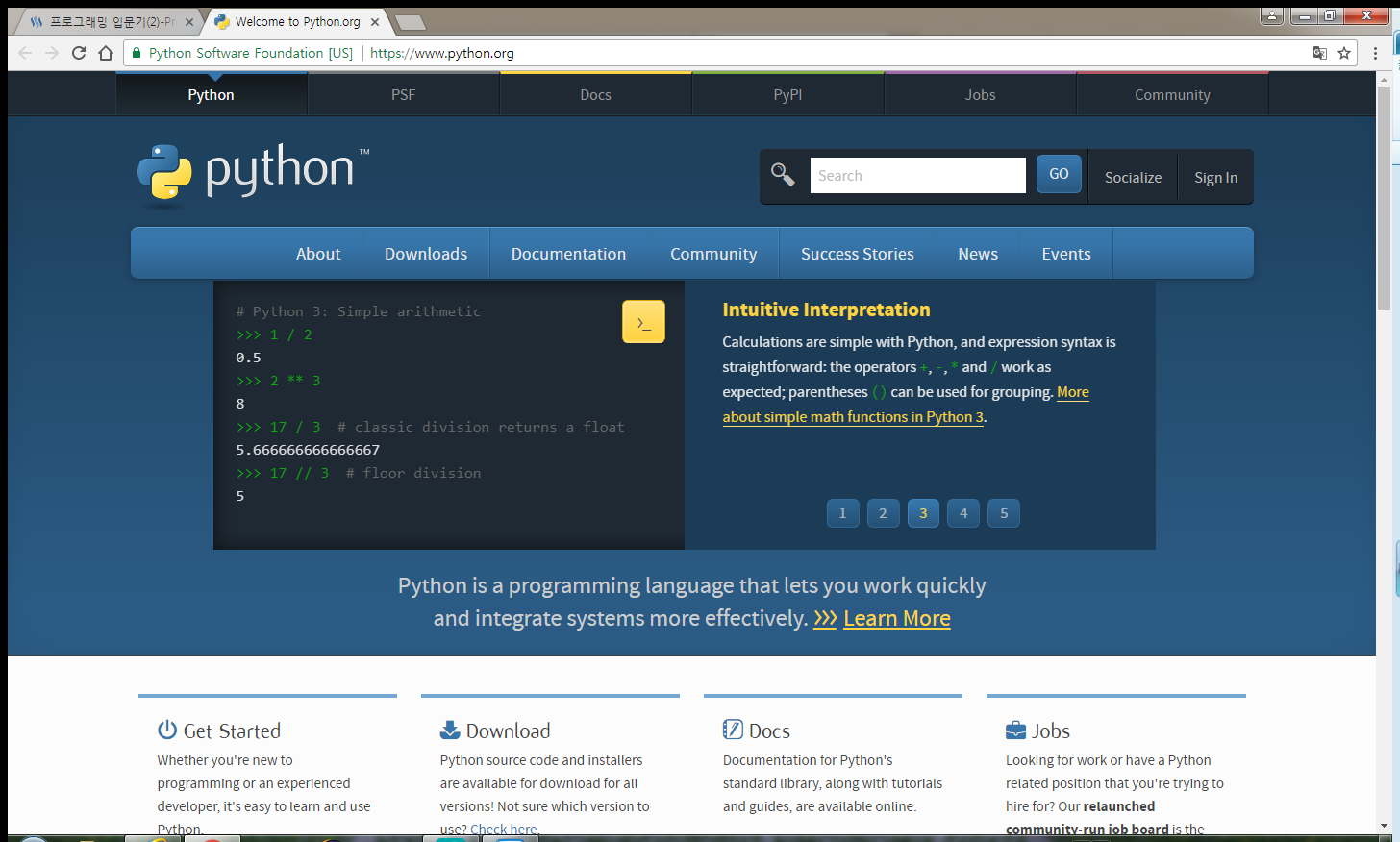Screen dimensions: 1400x842
Task: Open the Chrome three-dot menu
Action: pyautogui.click(x=1376, y=53)
